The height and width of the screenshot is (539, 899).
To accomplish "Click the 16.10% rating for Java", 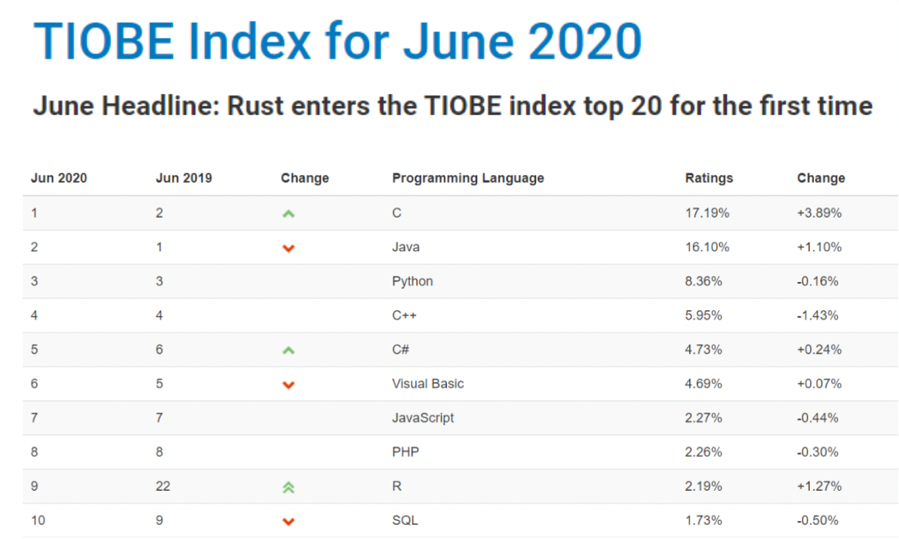I will point(707,247).
